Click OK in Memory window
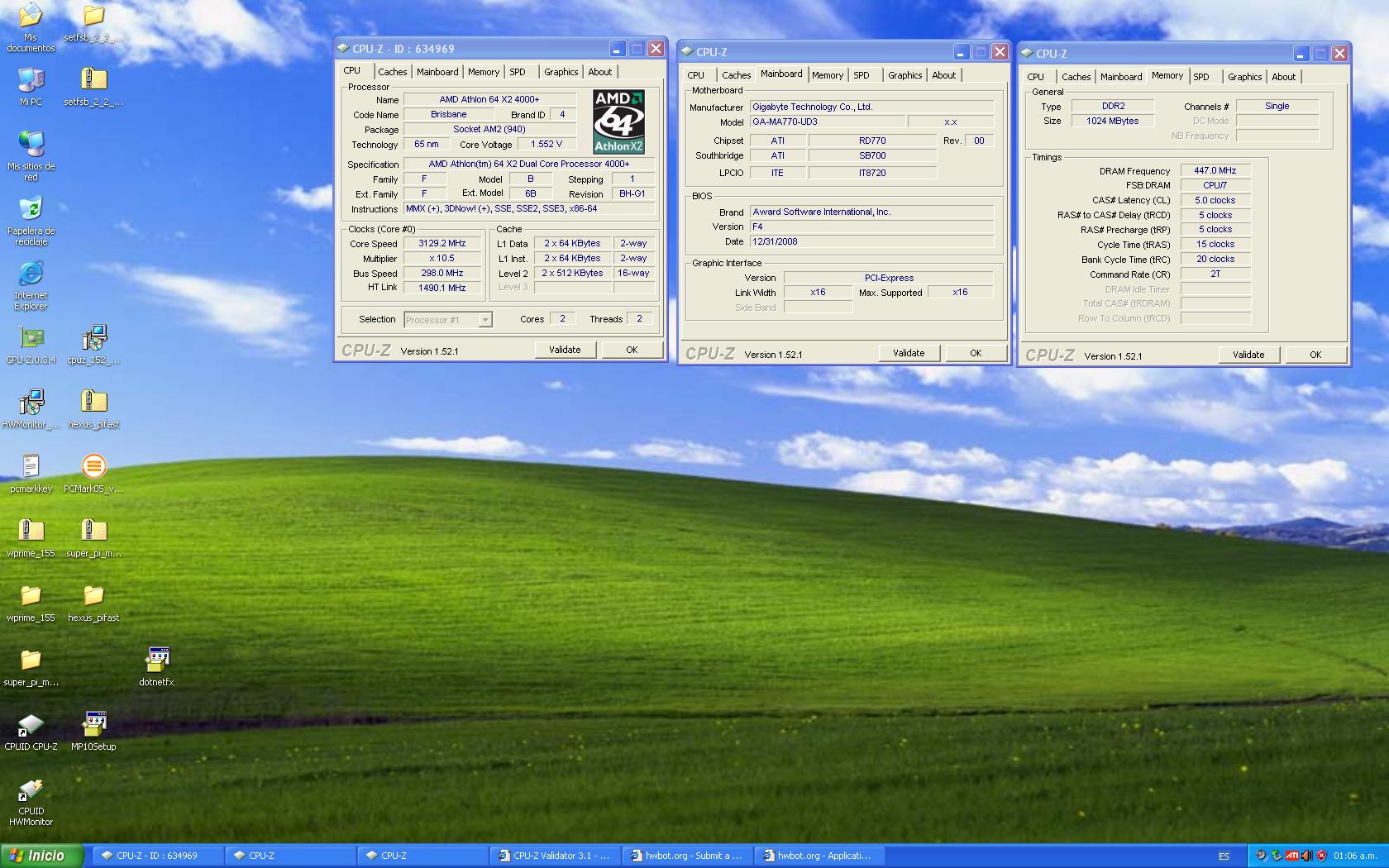Viewport: 1389px width, 868px height. [x=1315, y=355]
